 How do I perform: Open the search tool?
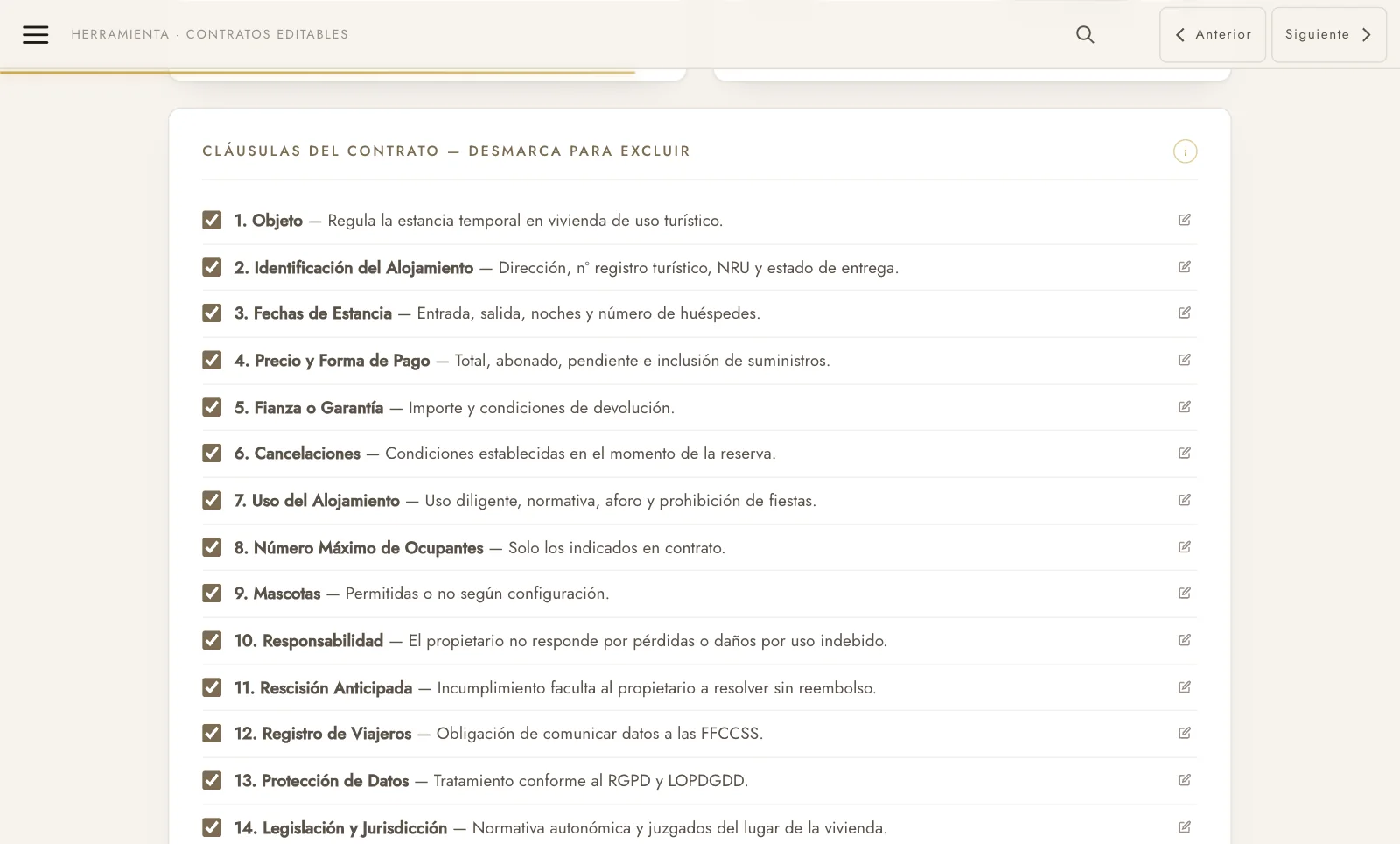pyautogui.click(x=1085, y=34)
